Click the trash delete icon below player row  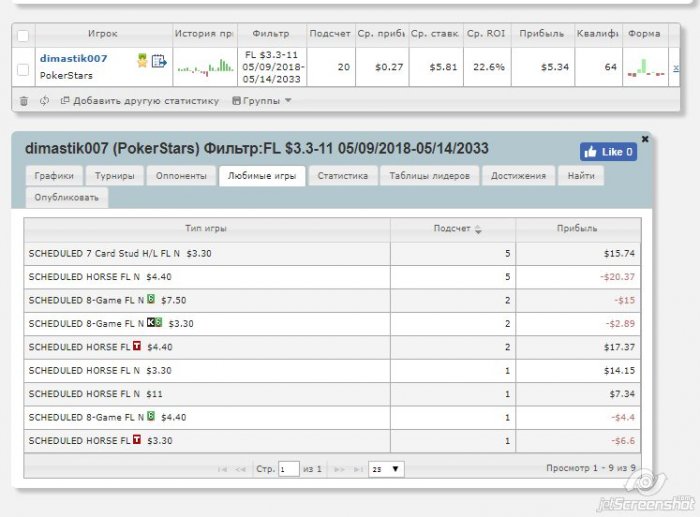[x=24, y=101]
